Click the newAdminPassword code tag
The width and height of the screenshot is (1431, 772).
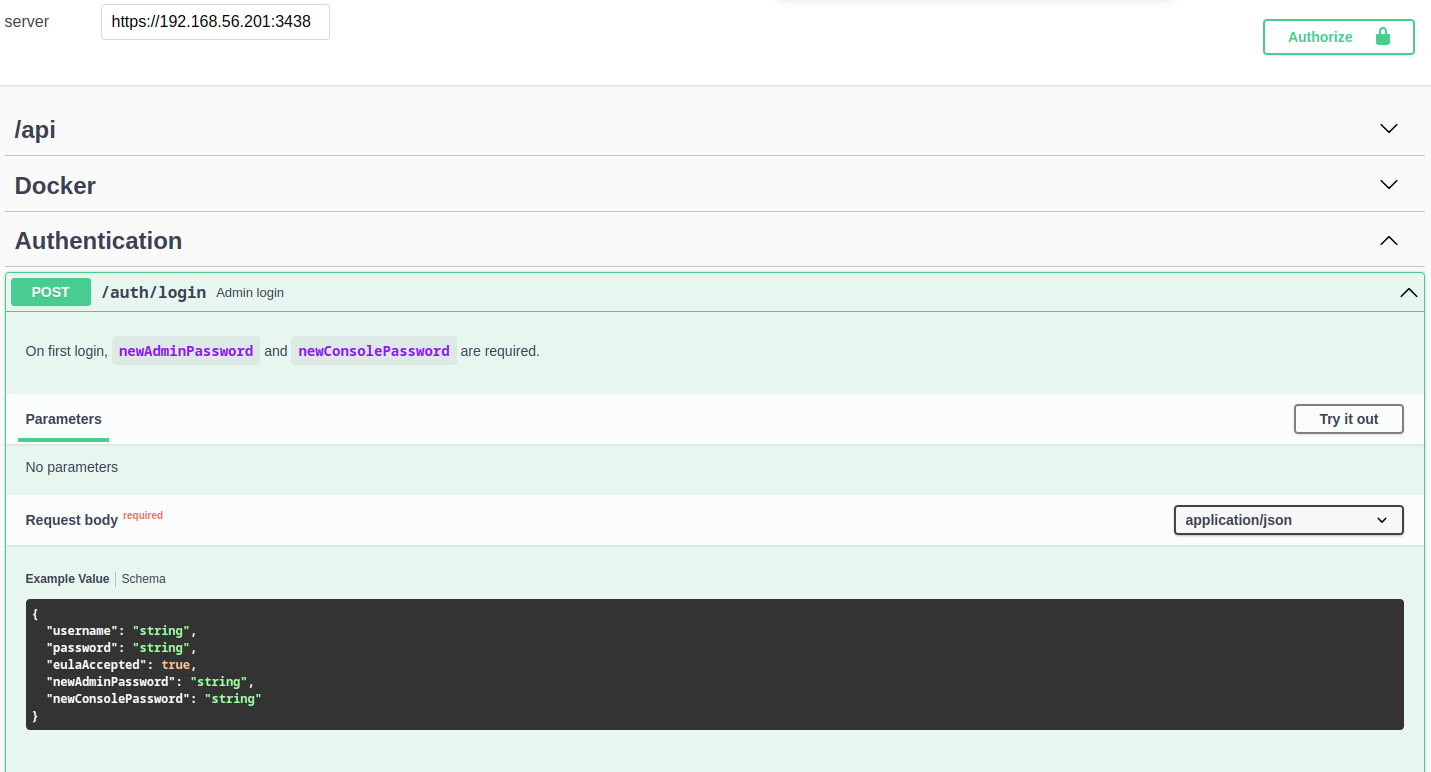coord(186,351)
